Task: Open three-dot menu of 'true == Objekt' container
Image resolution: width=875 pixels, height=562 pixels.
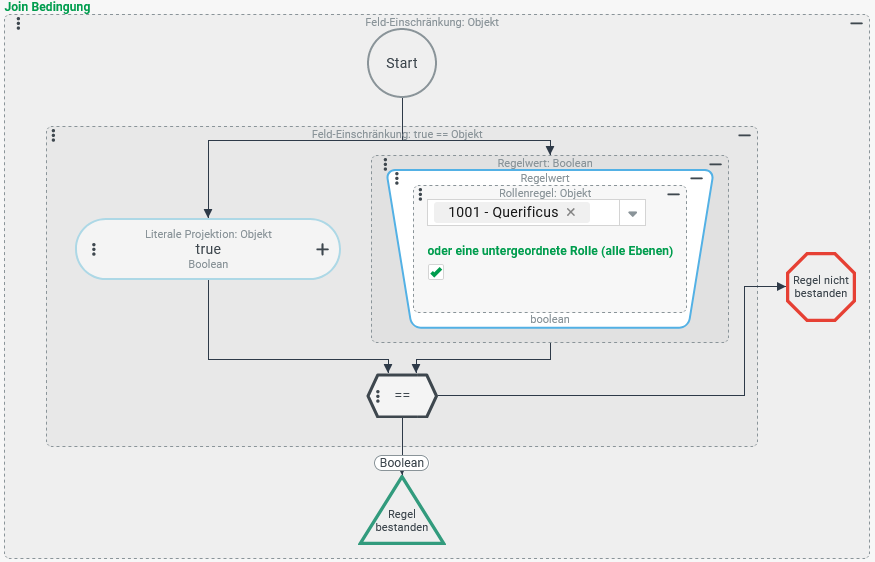Action: [x=53, y=135]
